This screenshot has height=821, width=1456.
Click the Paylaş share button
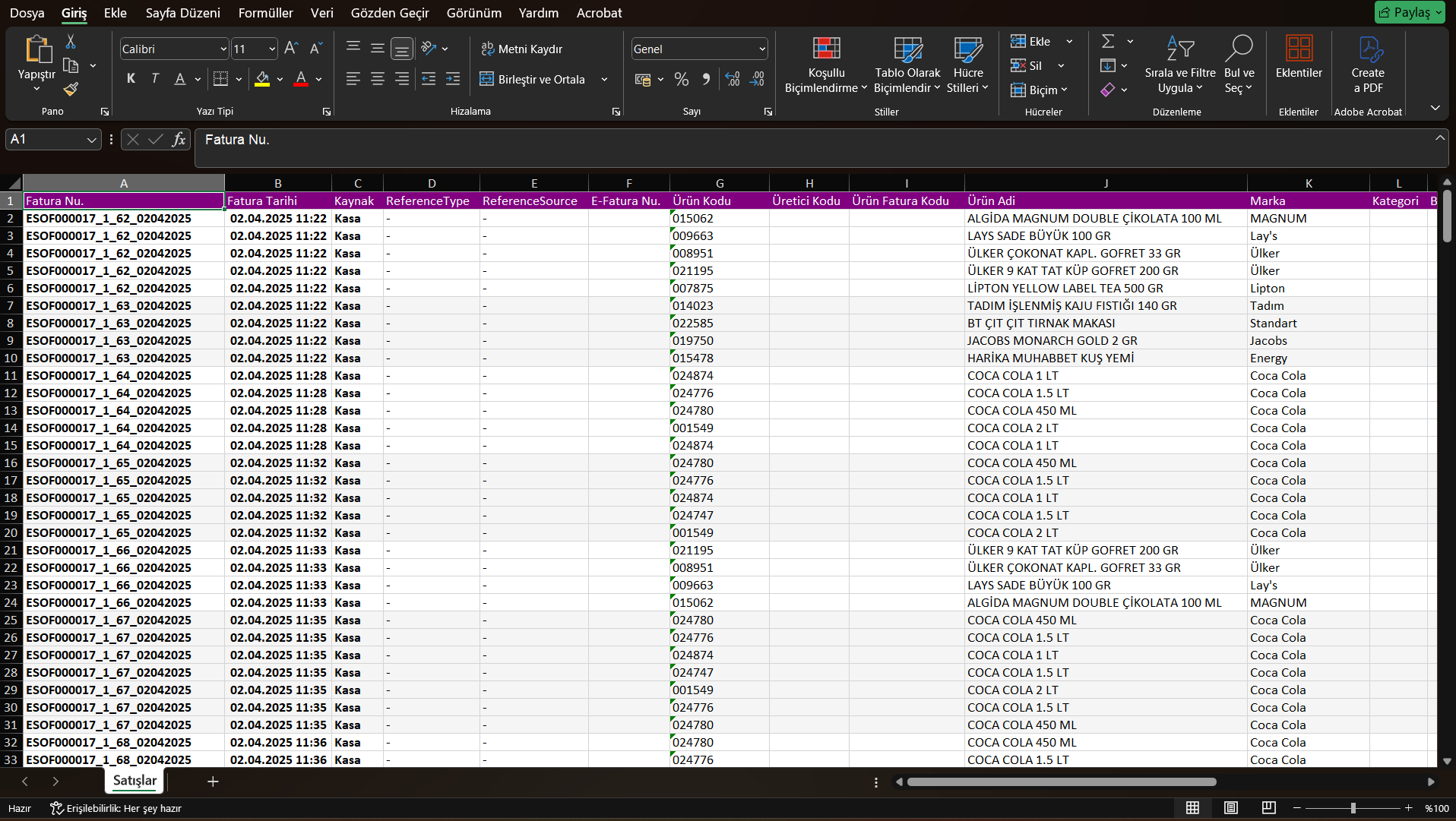tap(1409, 12)
